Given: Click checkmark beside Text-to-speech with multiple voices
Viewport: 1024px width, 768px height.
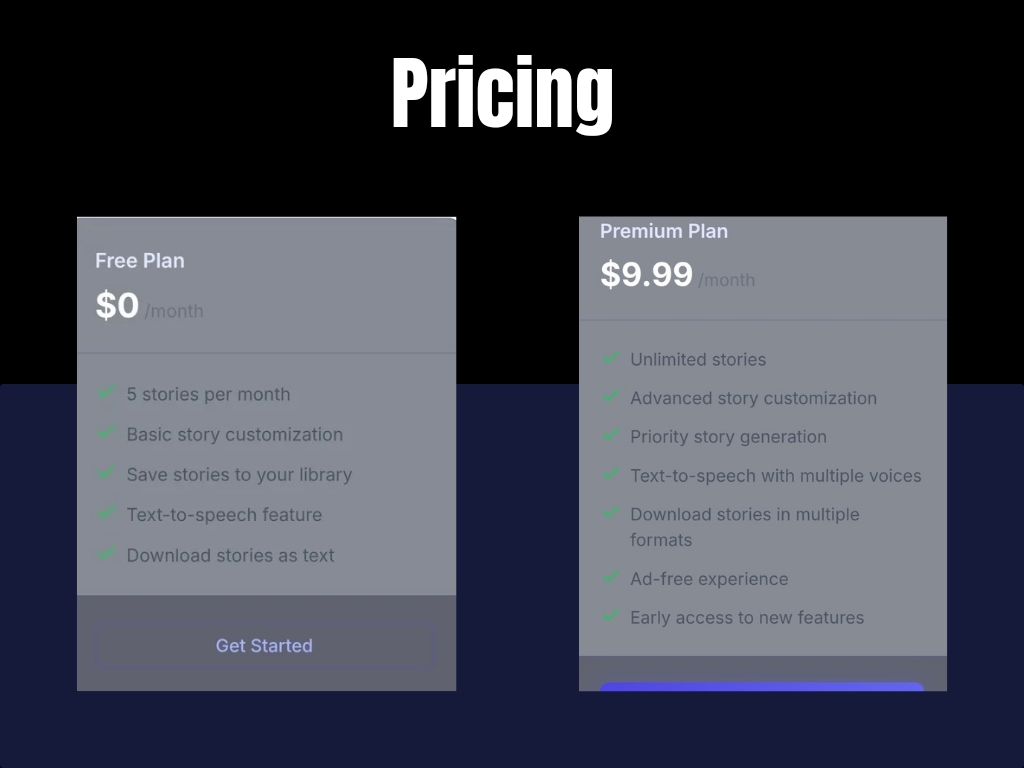Looking at the screenshot, I should 611,475.
